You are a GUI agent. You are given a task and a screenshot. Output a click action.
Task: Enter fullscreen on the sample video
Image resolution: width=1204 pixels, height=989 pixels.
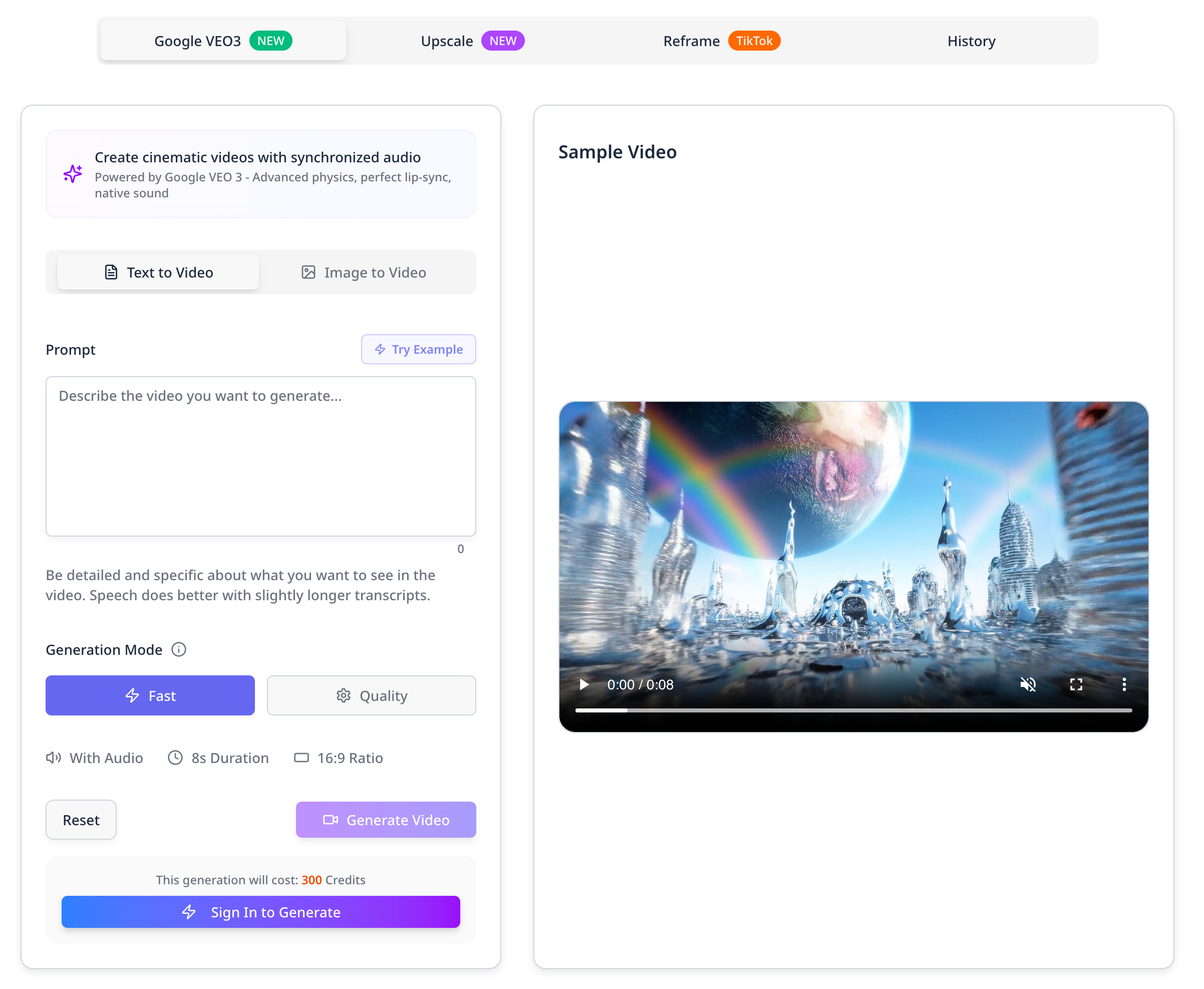click(x=1076, y=684)
